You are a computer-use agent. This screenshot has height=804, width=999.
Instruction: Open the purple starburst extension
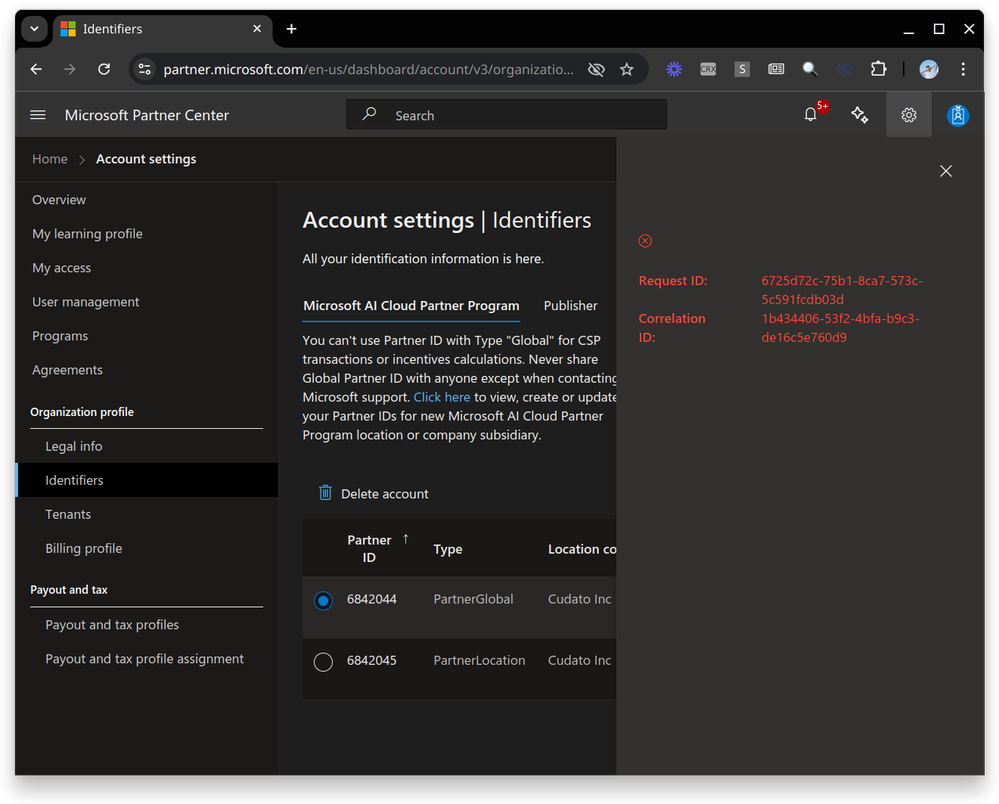[x=674, y=69]
